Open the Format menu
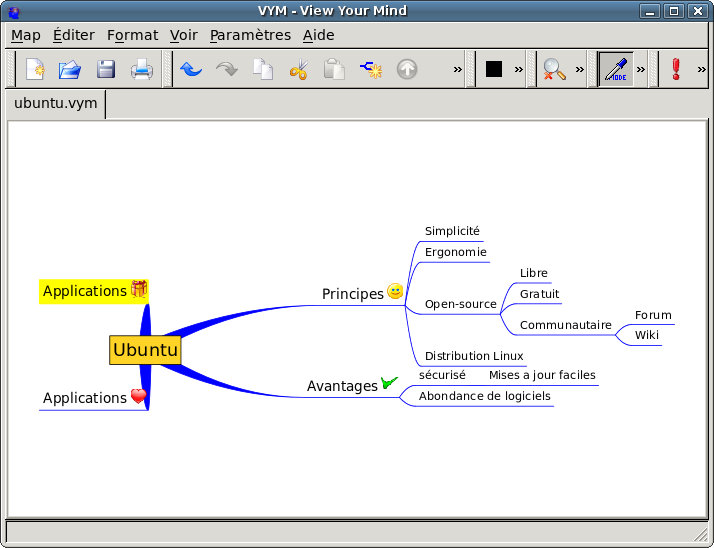The image size is (714, 548). tap(133, 35)
